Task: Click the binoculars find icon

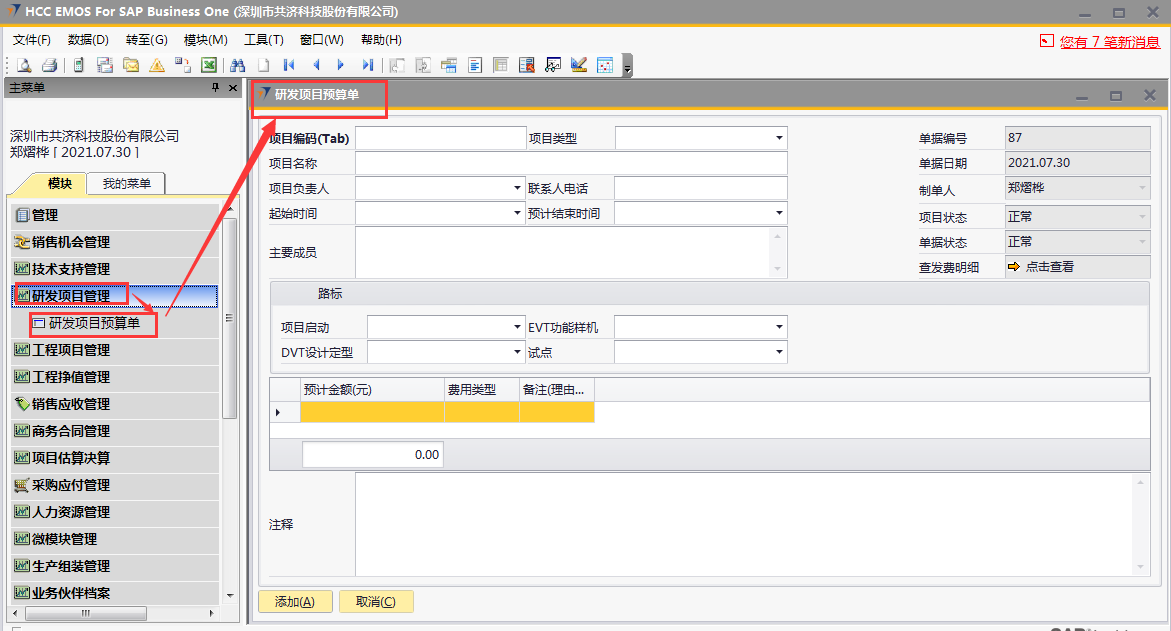Action: coord(237,65)
